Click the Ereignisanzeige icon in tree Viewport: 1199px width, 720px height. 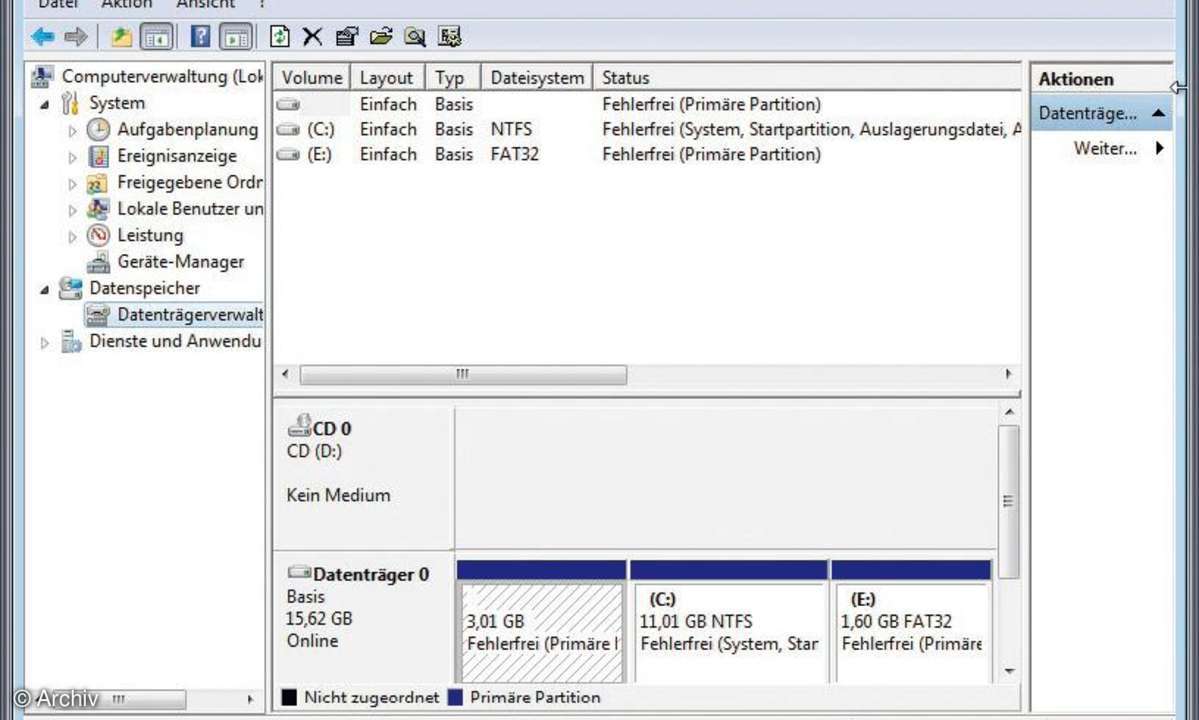pos(98,156)
